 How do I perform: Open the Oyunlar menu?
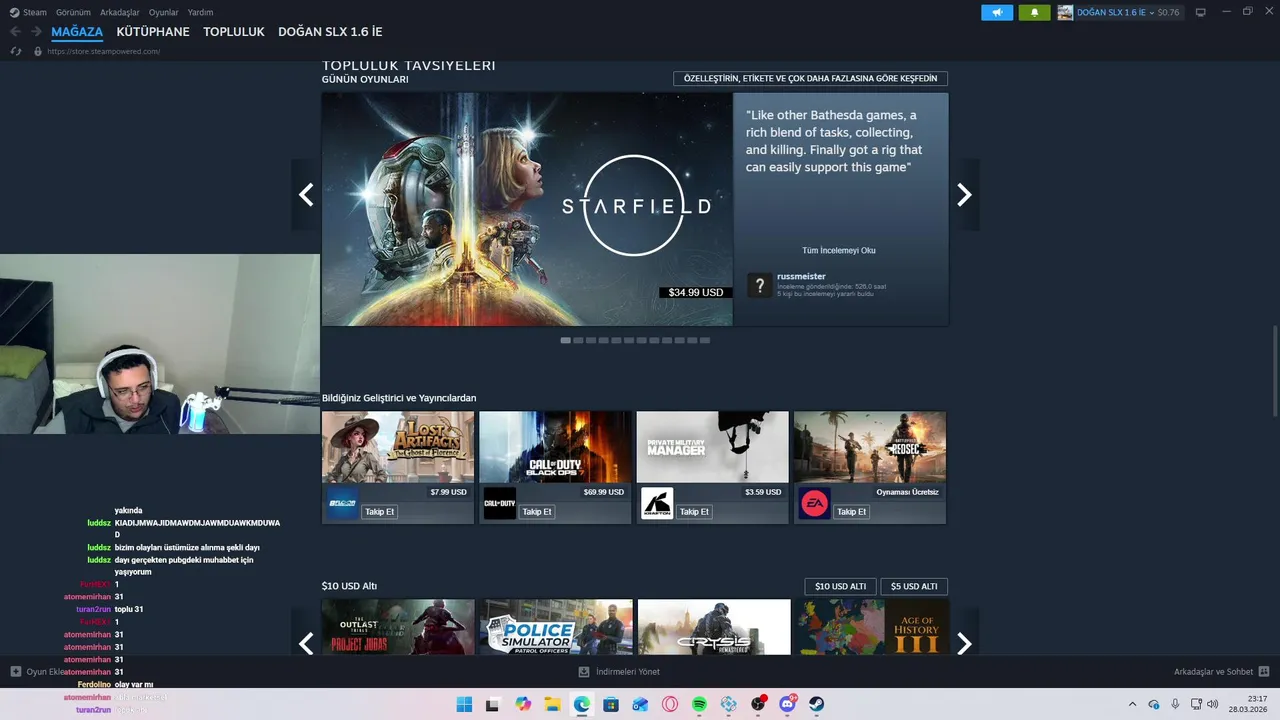pos(164,12)
